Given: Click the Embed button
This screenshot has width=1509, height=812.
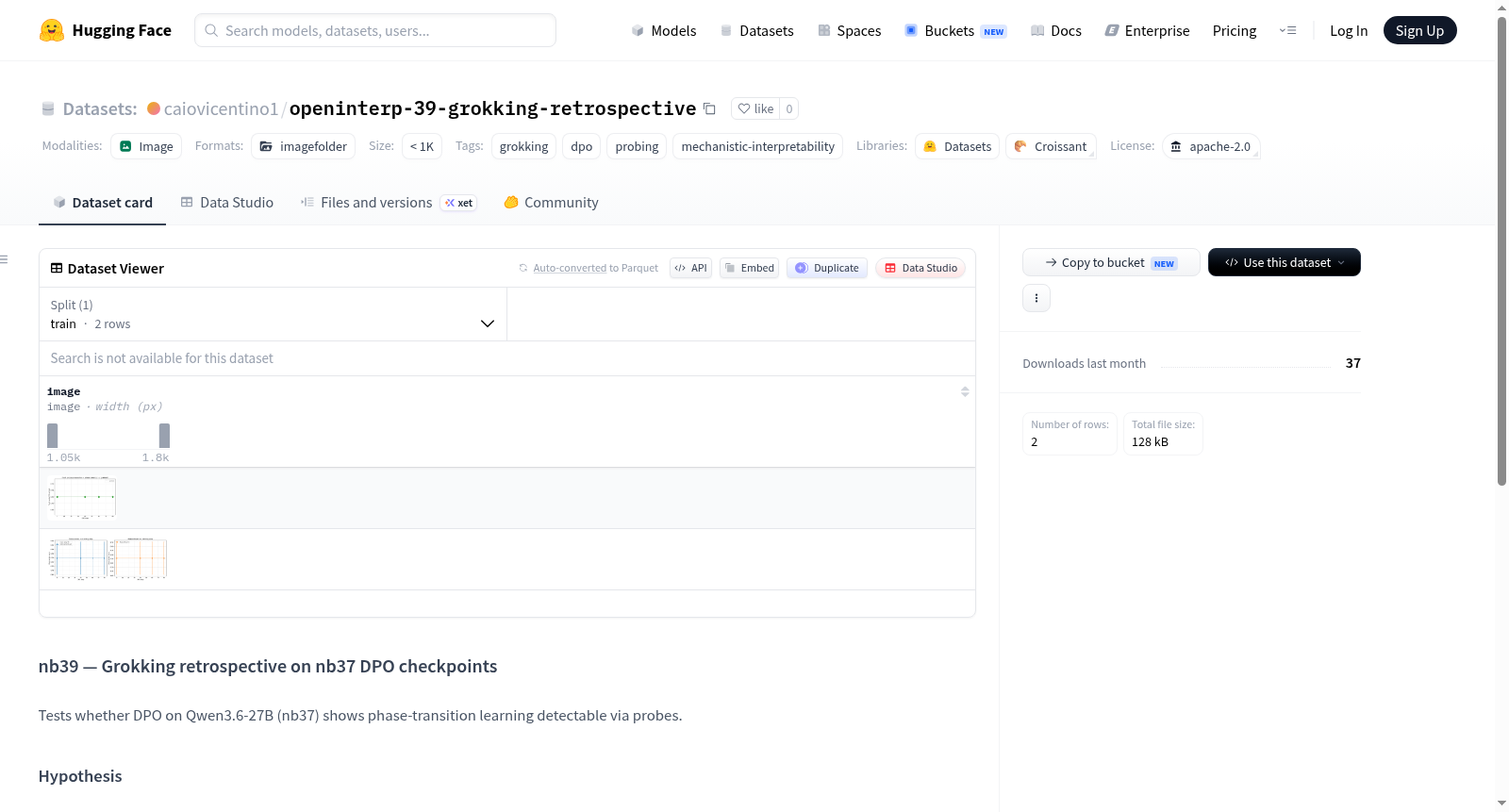Looking at the screenshot, I should pyautogui.click(x=749, y=268).
